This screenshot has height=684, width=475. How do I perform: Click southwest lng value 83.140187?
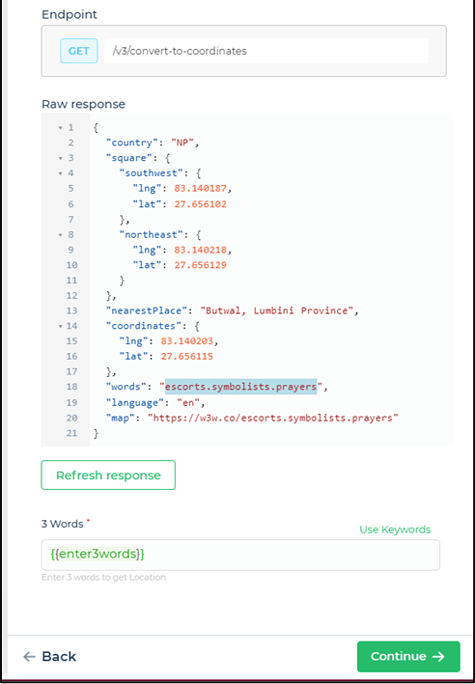[x=200, y=188]
